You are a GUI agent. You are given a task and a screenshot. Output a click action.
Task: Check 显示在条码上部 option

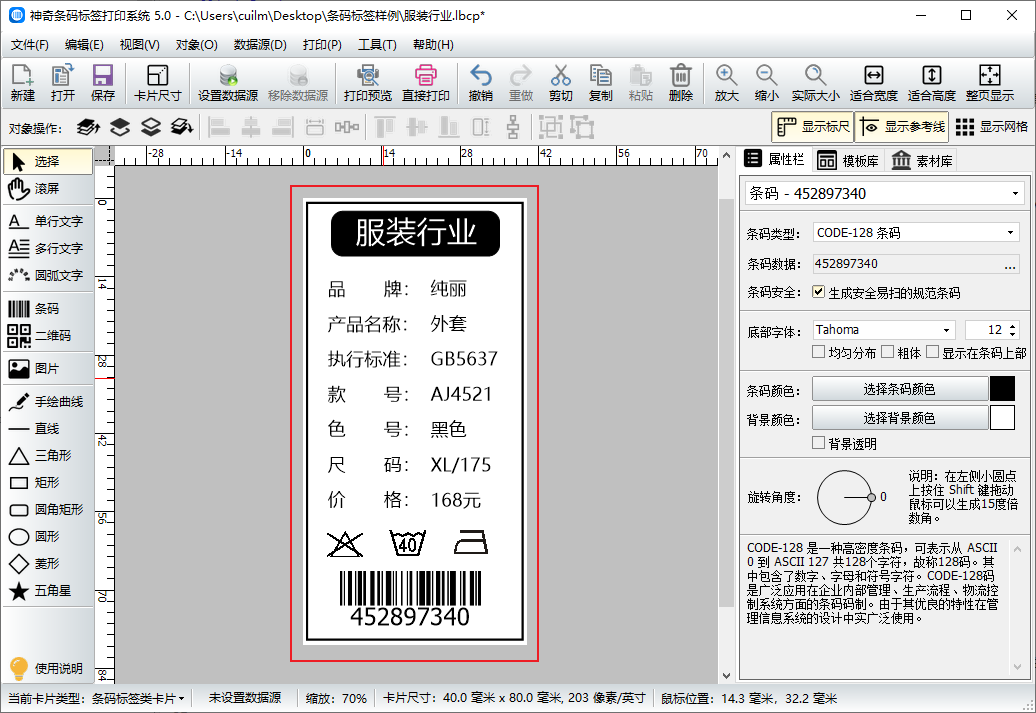(x=932, y=352)
